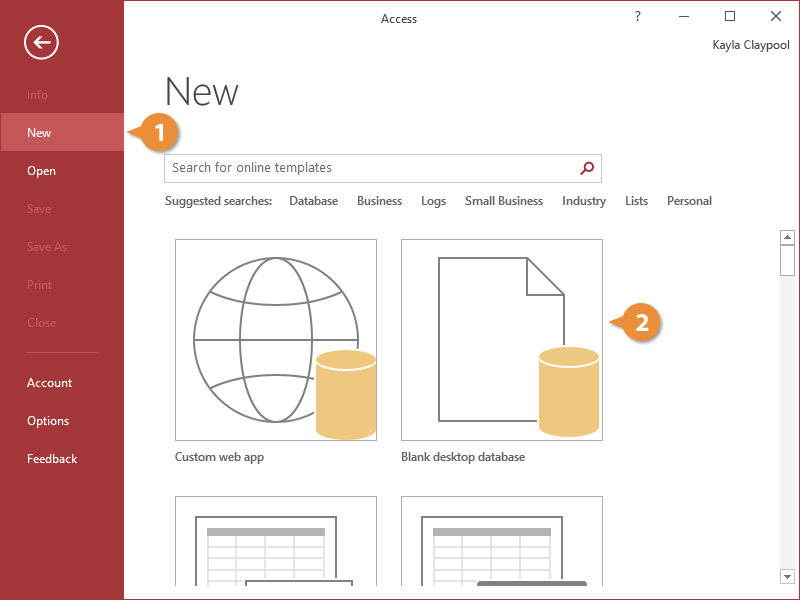Viewport: 800px width, 600px height.
Task: Open Access Options
Action: pos(48,421)
